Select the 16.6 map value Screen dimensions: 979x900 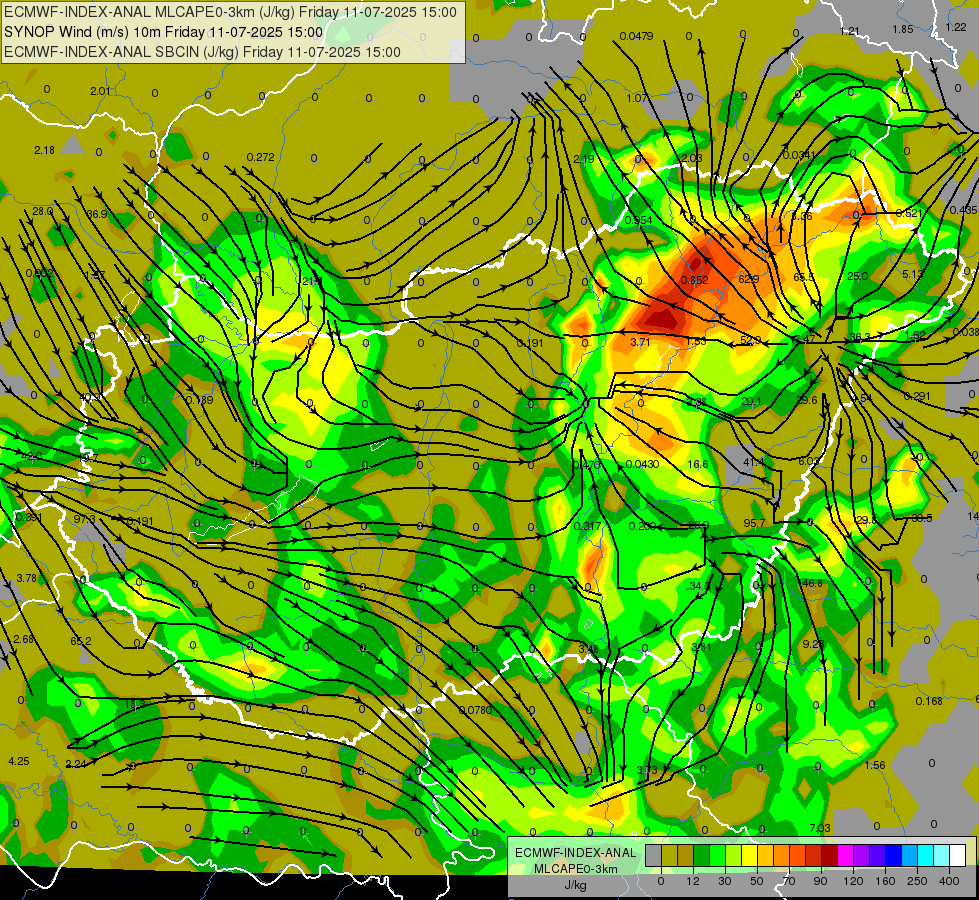[697, 464]
